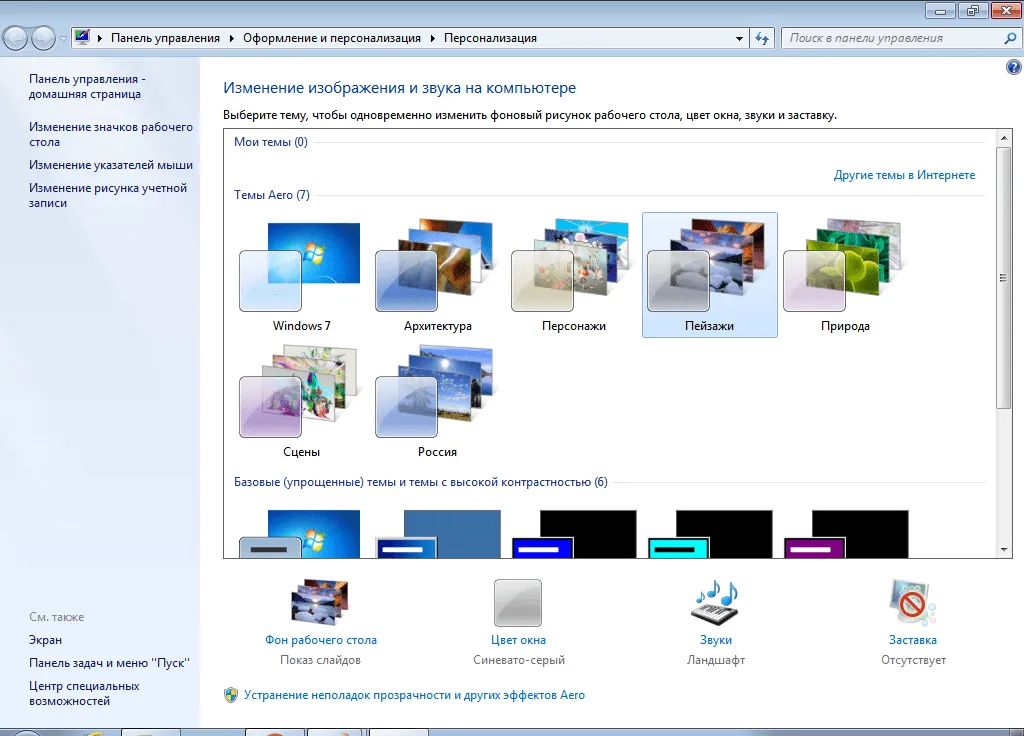Open the Screen Saver (Заставка) icon

tap(912, 602)
